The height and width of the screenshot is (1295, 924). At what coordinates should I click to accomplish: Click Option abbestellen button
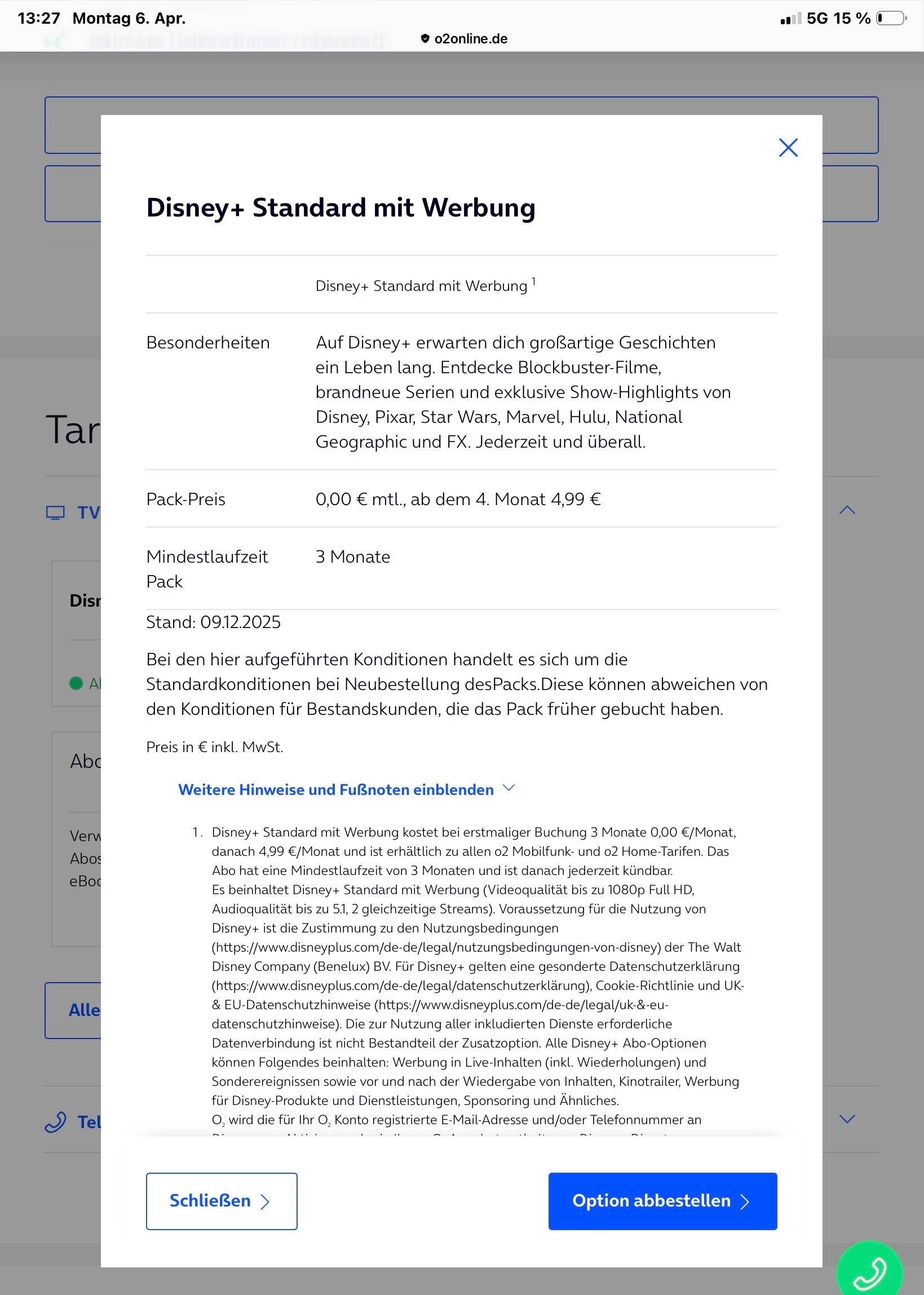click(x=662, y=1200)
